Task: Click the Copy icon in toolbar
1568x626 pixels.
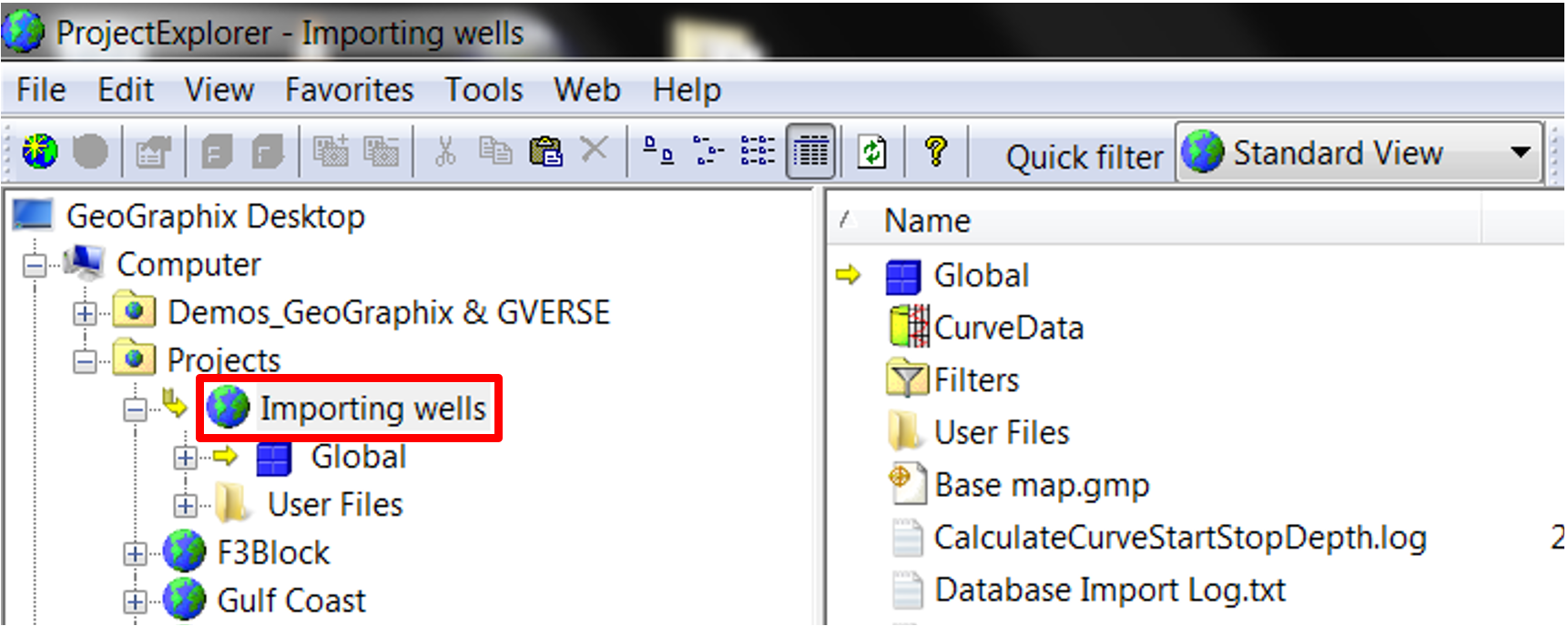Action: pyautogui.click(x=495, y=151)
